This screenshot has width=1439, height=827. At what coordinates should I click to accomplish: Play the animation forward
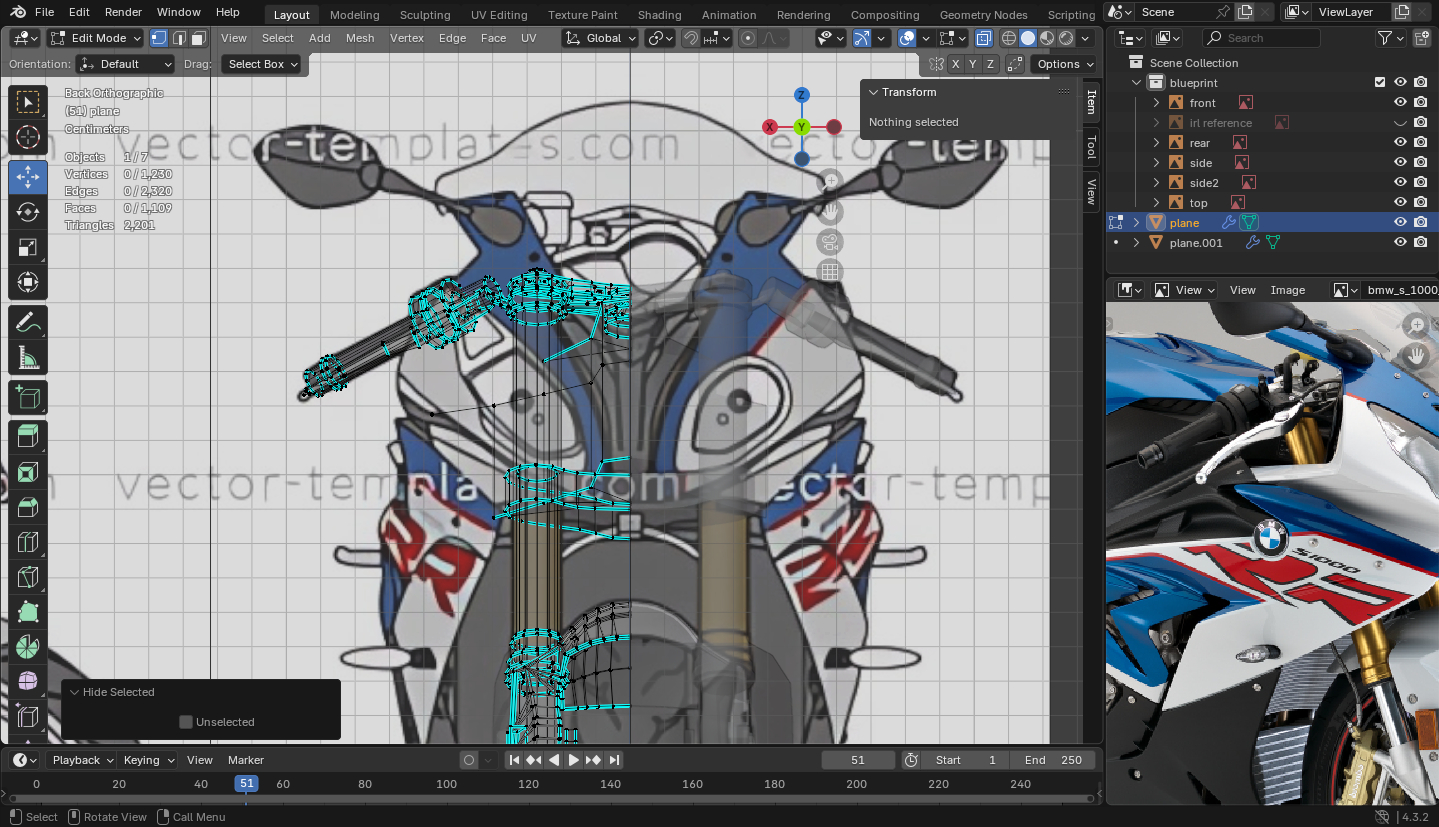point(574,760)
